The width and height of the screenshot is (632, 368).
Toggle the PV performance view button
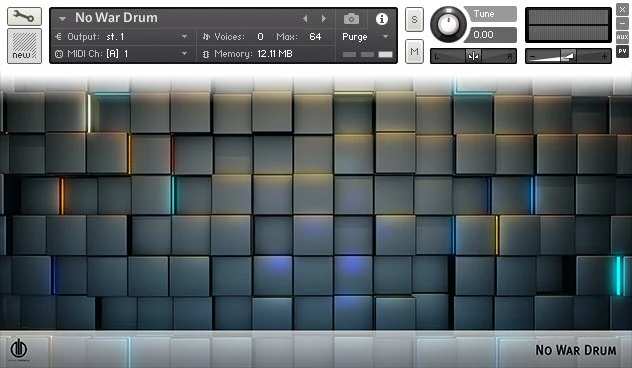(622, 51)
